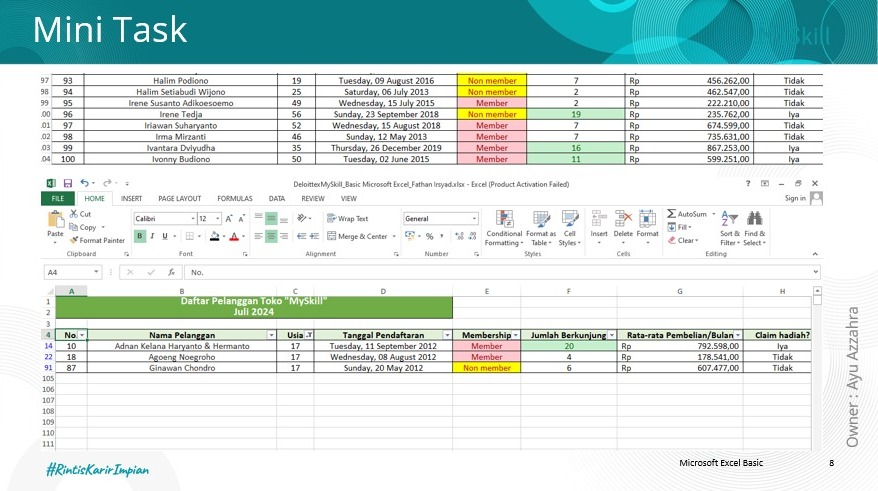Expand the Name Box dropdown
This screenshot has height=491, width=878.
(96, 272)
